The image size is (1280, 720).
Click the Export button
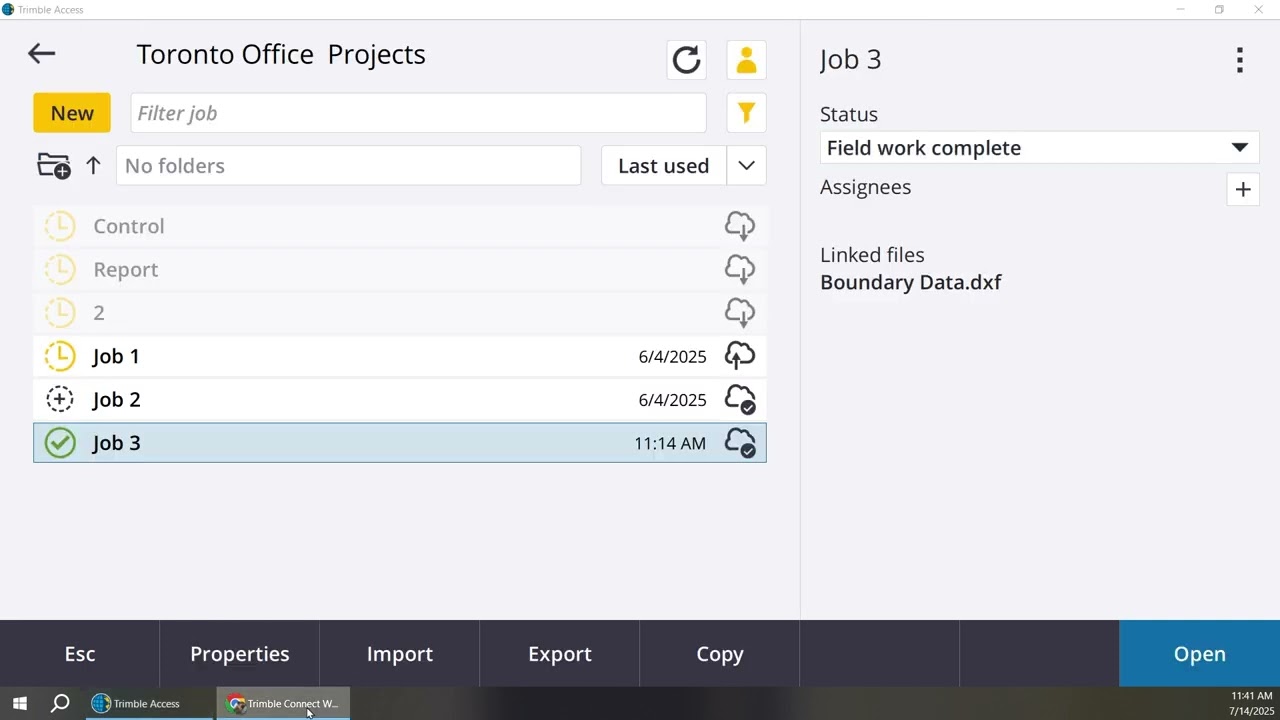point(560,654)
